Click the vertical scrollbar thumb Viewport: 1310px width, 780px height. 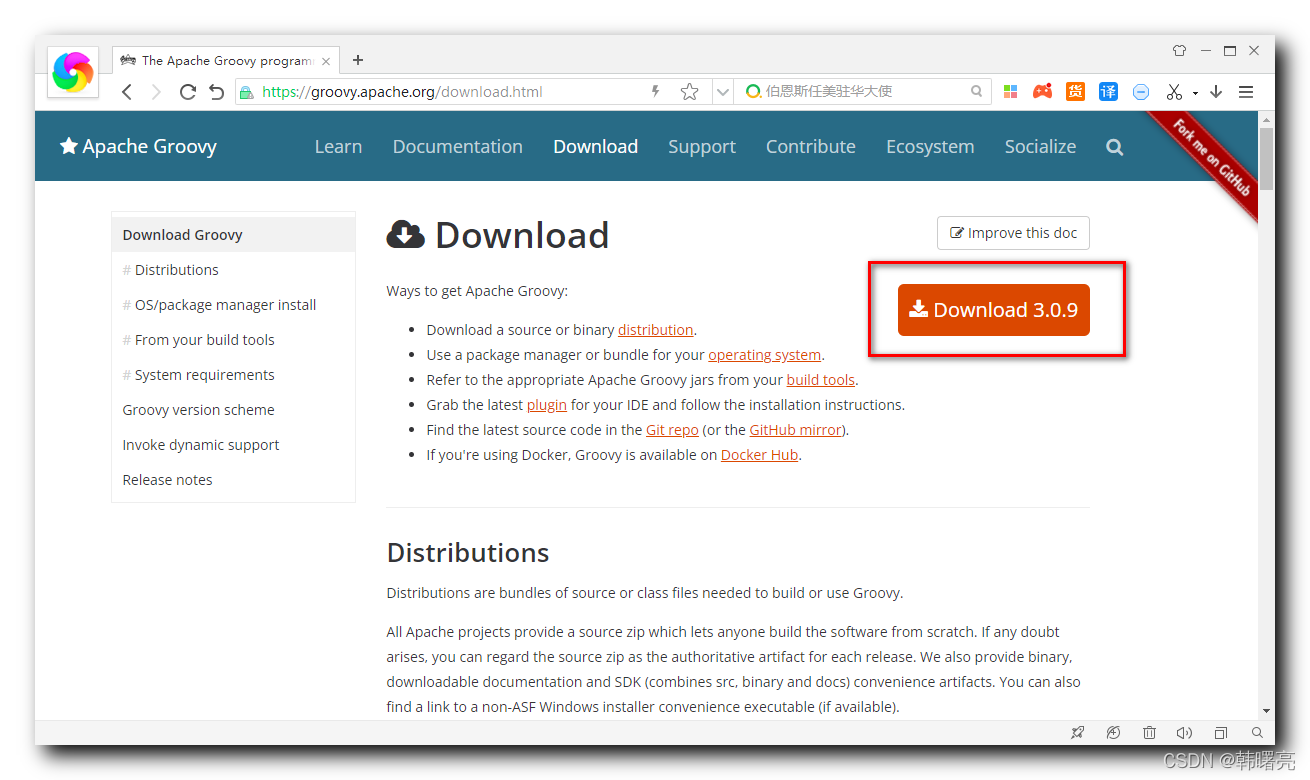coord(1266,157)
